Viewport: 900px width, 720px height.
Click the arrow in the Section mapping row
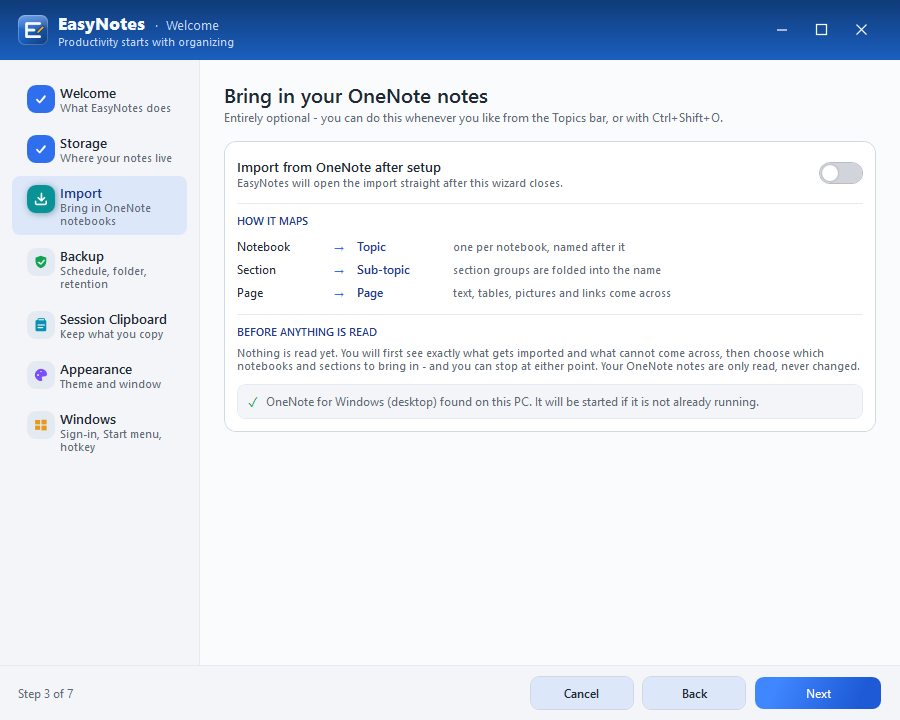(x=339, y=271)
